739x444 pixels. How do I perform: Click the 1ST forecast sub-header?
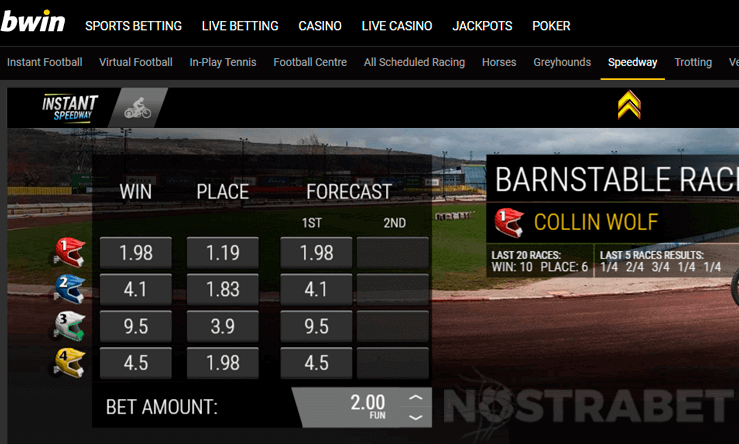(312, 223)
